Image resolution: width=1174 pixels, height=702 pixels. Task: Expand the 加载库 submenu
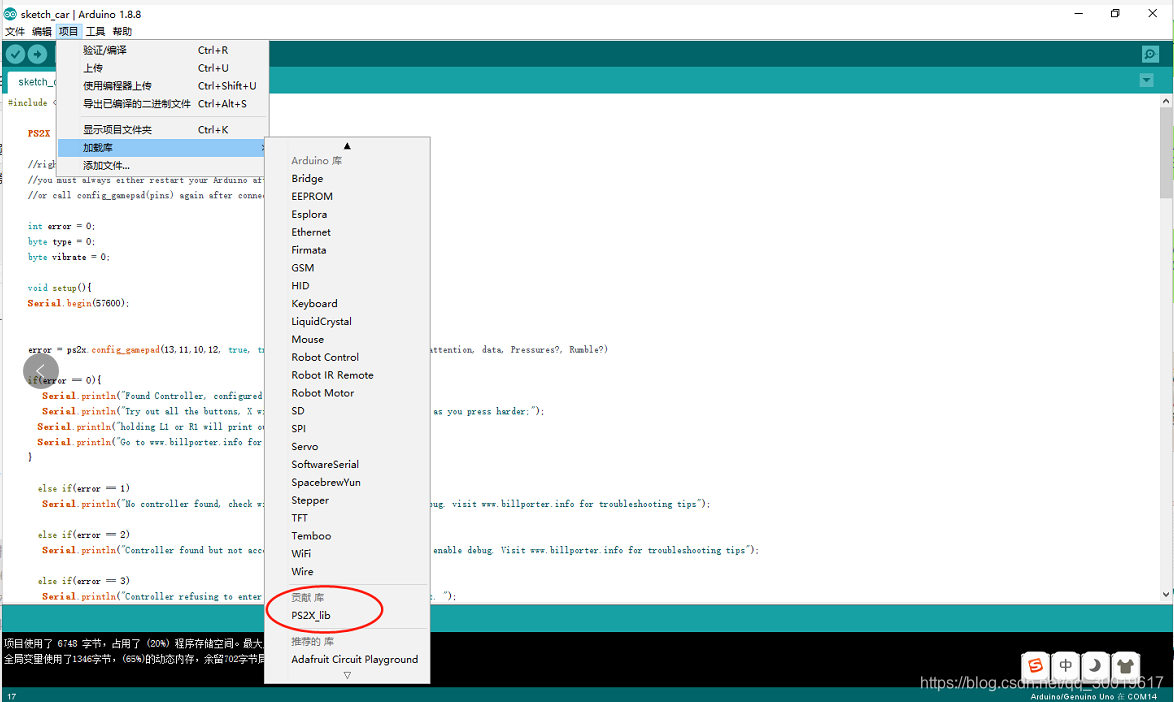[162, 147]
